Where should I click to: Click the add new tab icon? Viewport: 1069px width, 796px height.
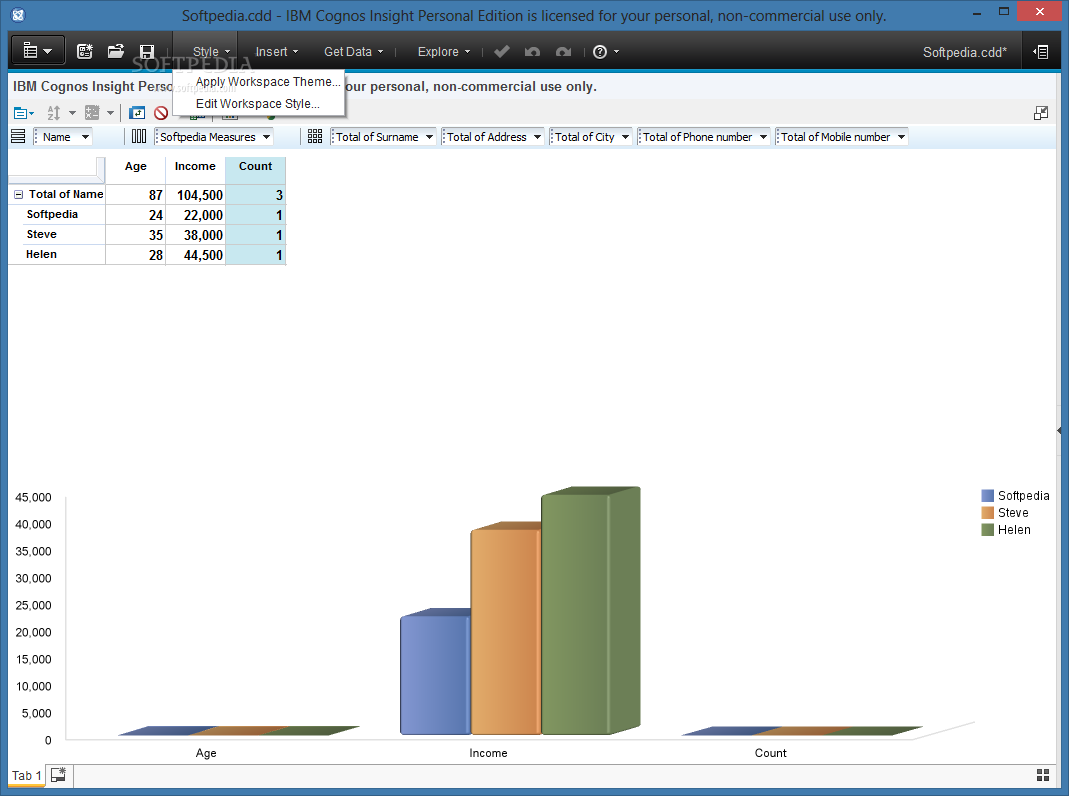click(x=59, y=775)
